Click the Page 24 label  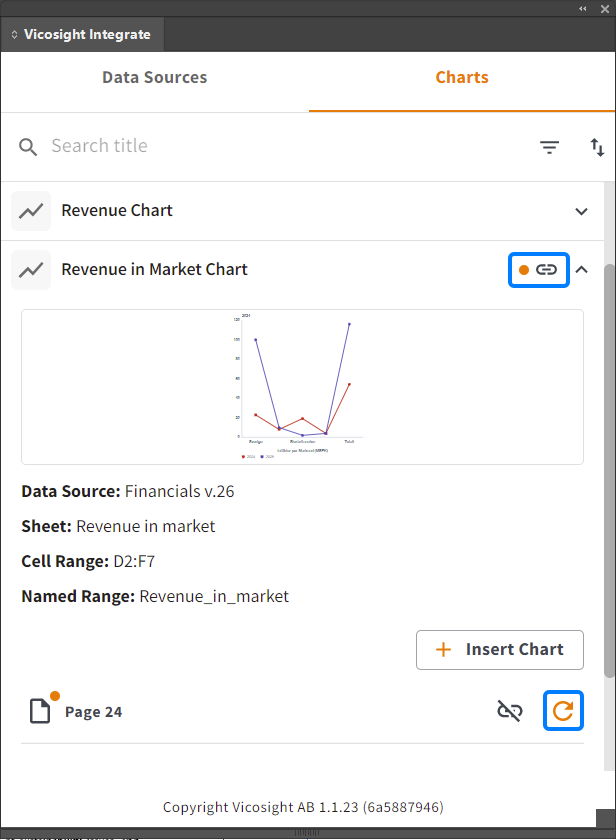click(93, 712)
